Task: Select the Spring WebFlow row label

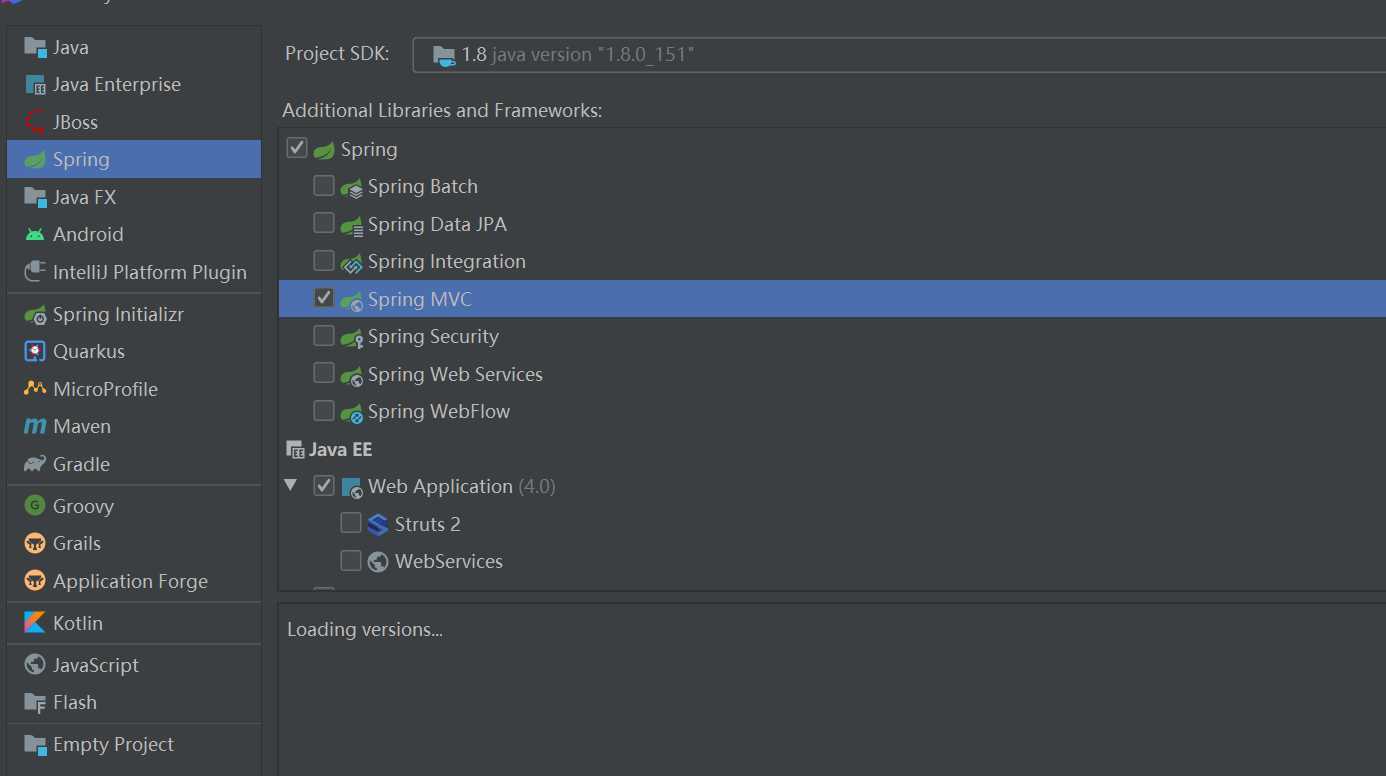Action: tap(439, 411)
